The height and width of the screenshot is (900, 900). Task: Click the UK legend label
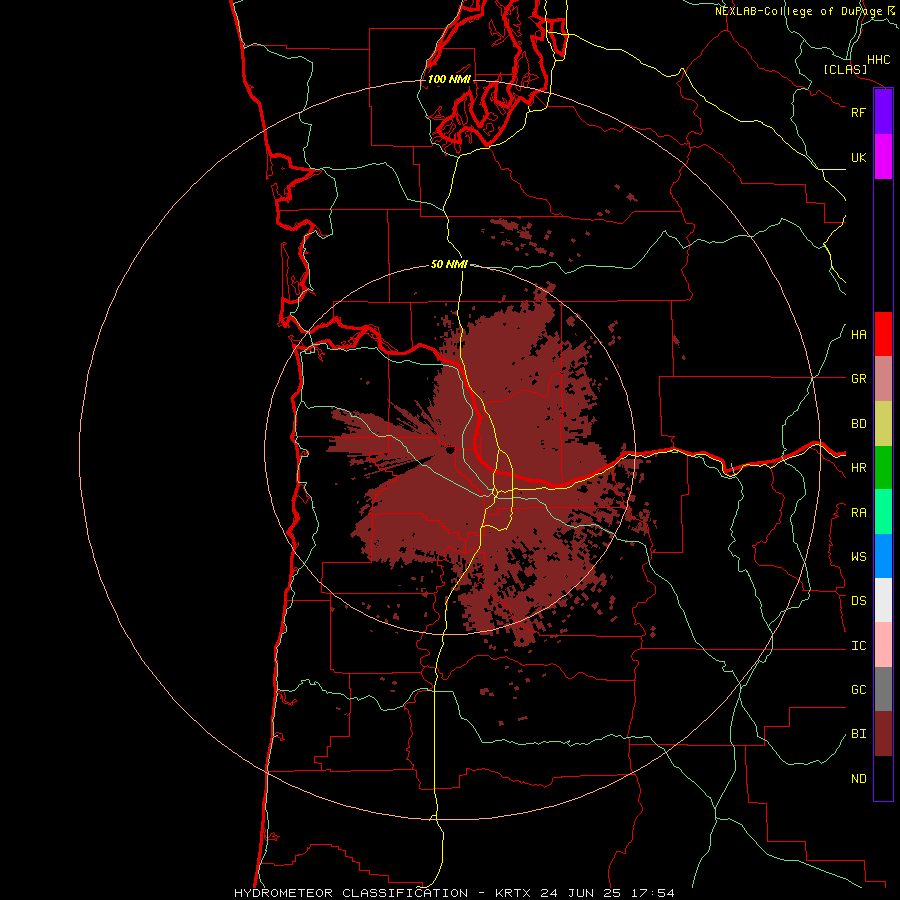[858, 157]
